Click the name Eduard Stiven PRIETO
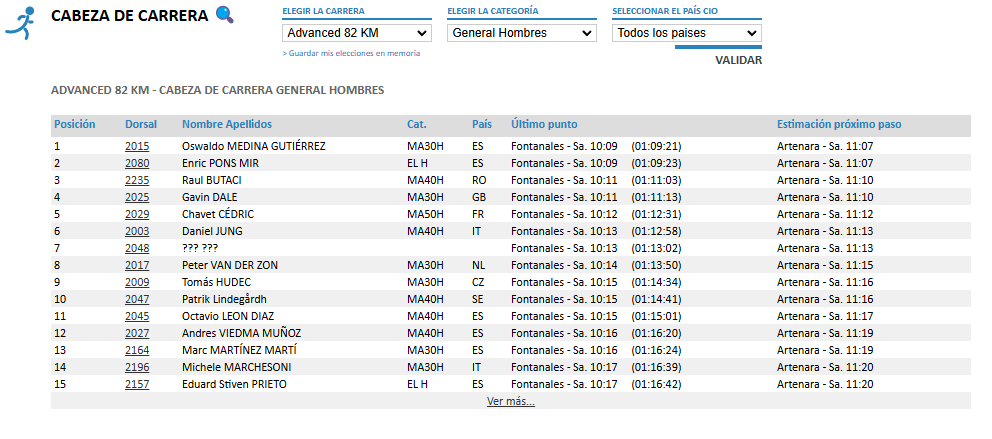The image size is (992, 439). 234,384
